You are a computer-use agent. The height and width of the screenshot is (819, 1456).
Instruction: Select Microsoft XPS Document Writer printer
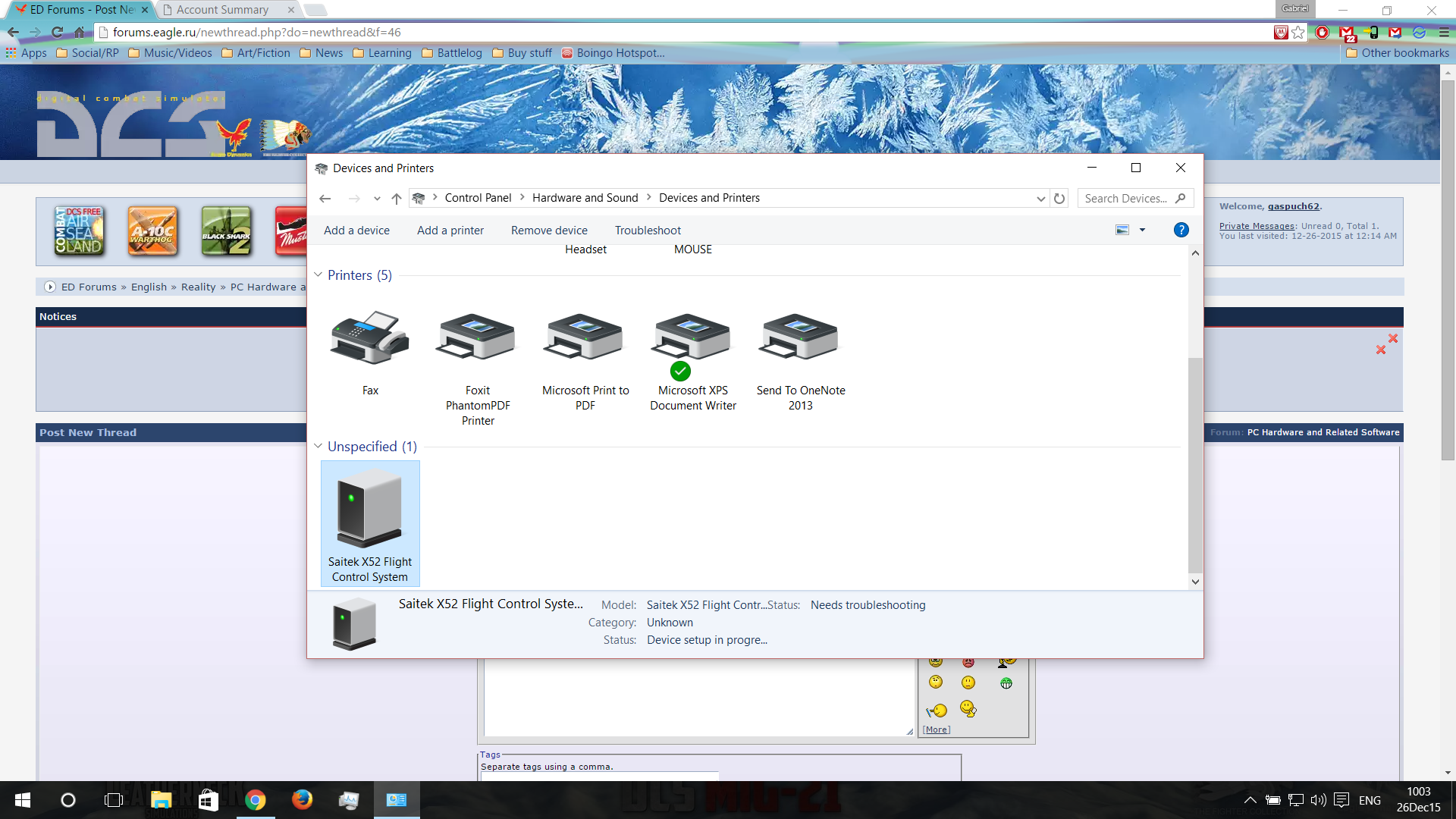coord(692,338)
